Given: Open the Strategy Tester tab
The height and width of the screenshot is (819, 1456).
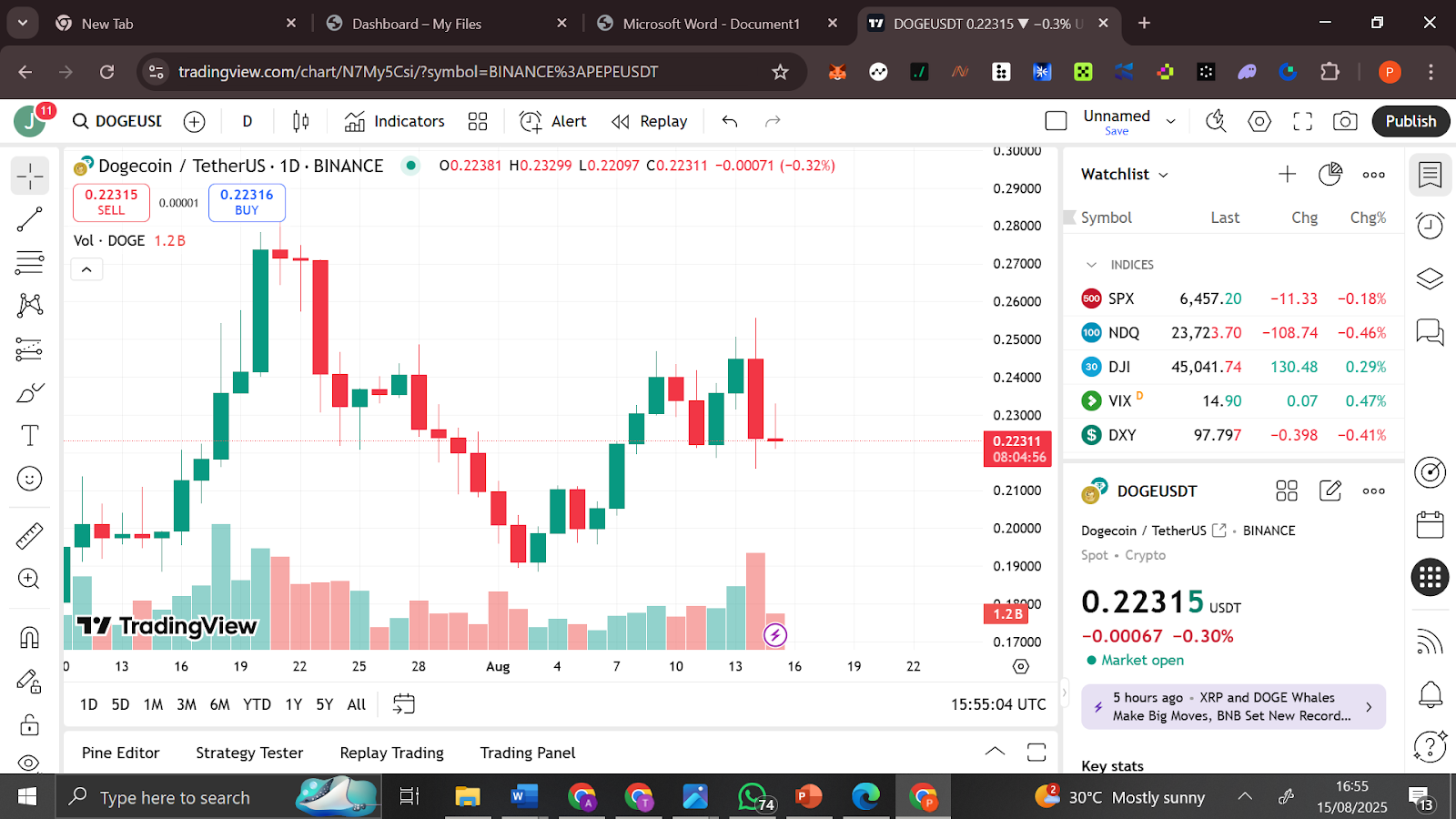Looking at the screenshot, I should [x=249, y=753].
